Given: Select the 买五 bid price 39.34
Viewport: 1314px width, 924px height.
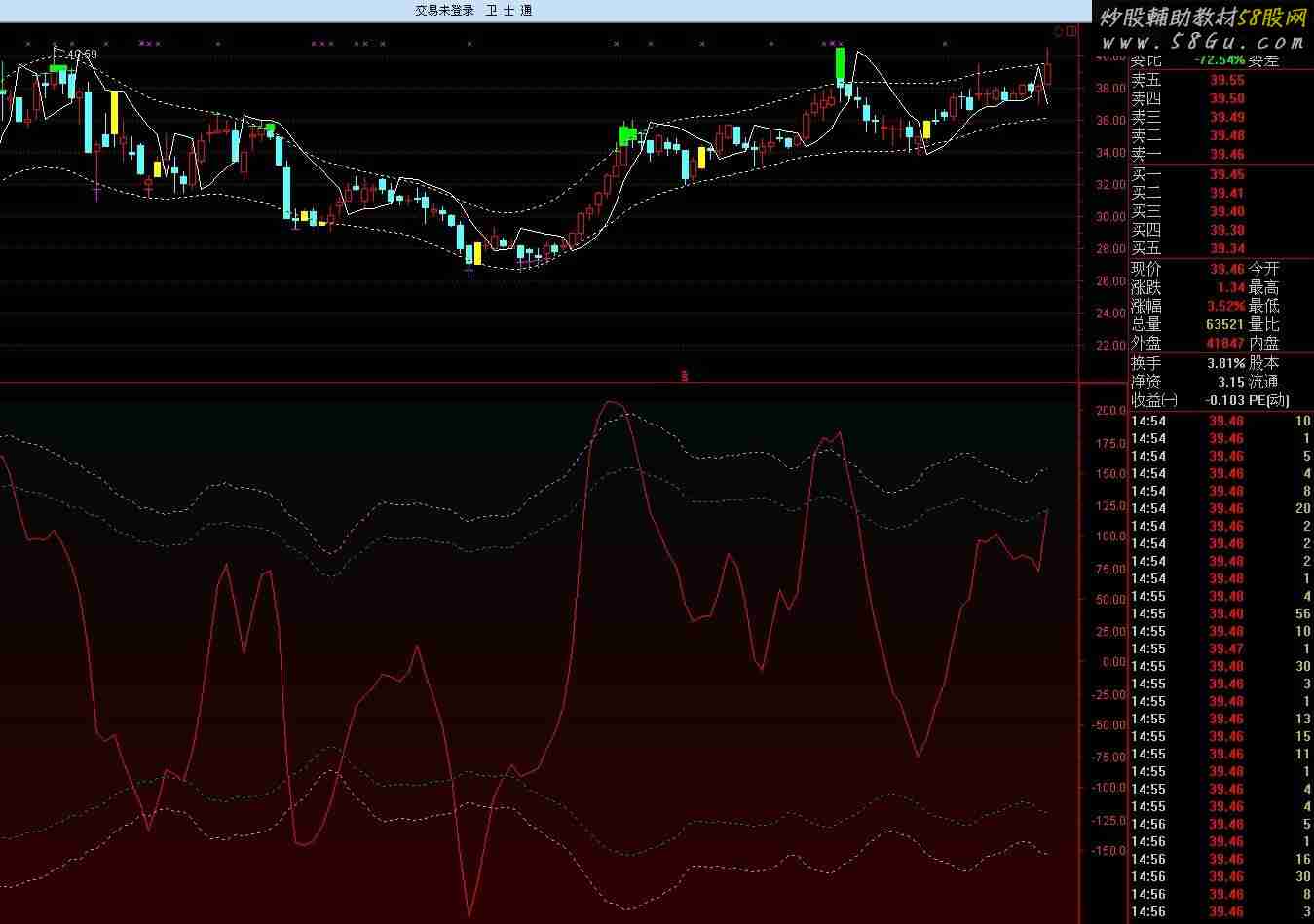Looking at the screenshot, I should 1227,249.
